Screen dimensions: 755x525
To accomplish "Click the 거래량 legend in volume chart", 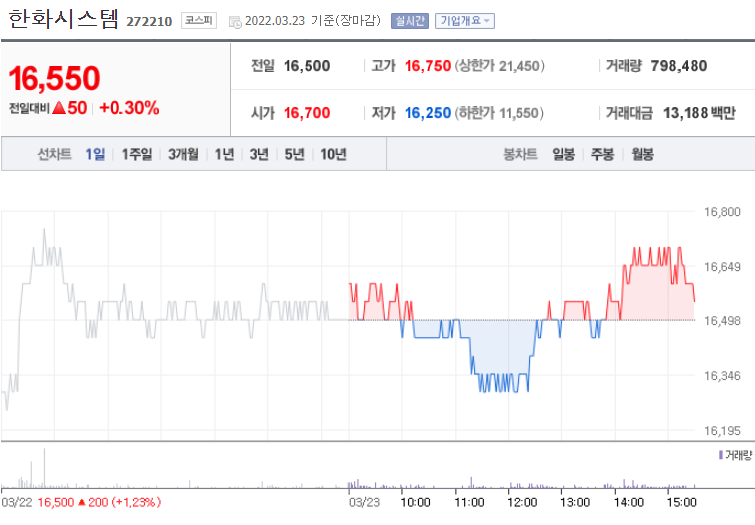I will click(735, 455).
